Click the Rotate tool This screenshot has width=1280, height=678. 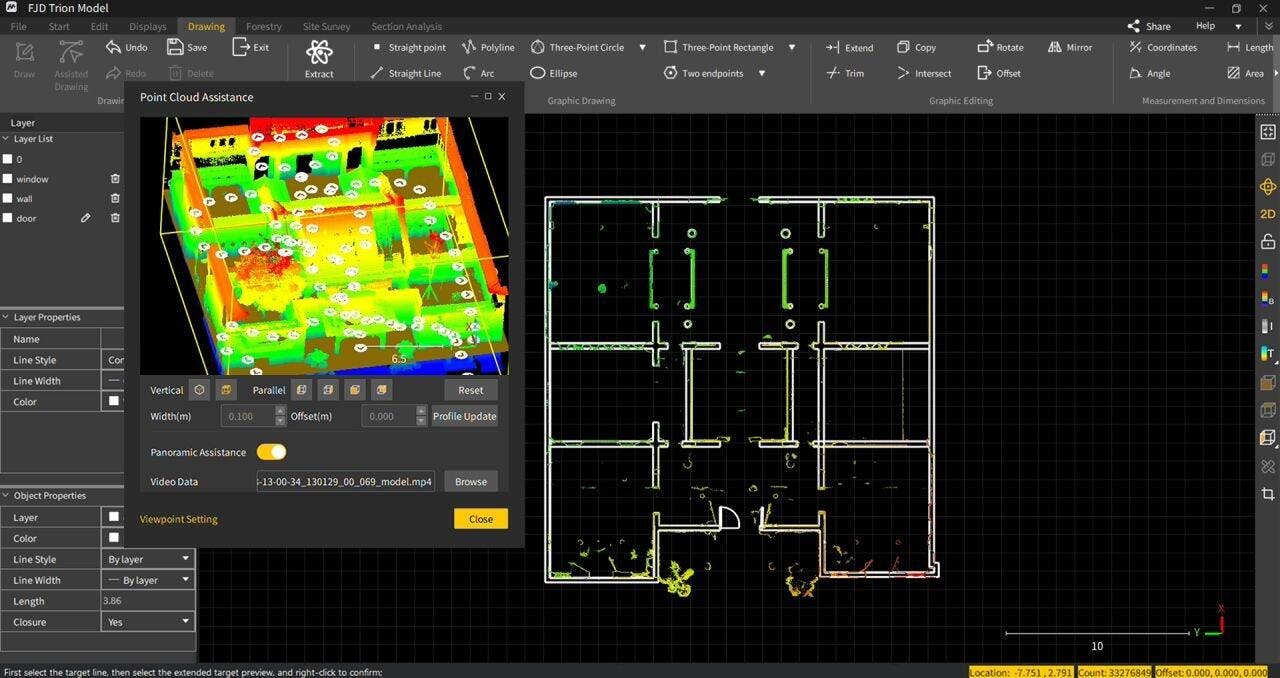[x=1000, y=47]
